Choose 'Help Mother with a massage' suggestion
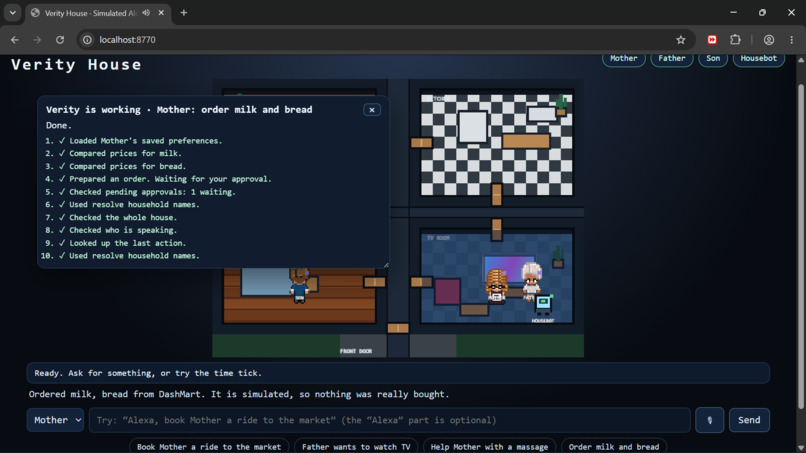 (489, 446)
